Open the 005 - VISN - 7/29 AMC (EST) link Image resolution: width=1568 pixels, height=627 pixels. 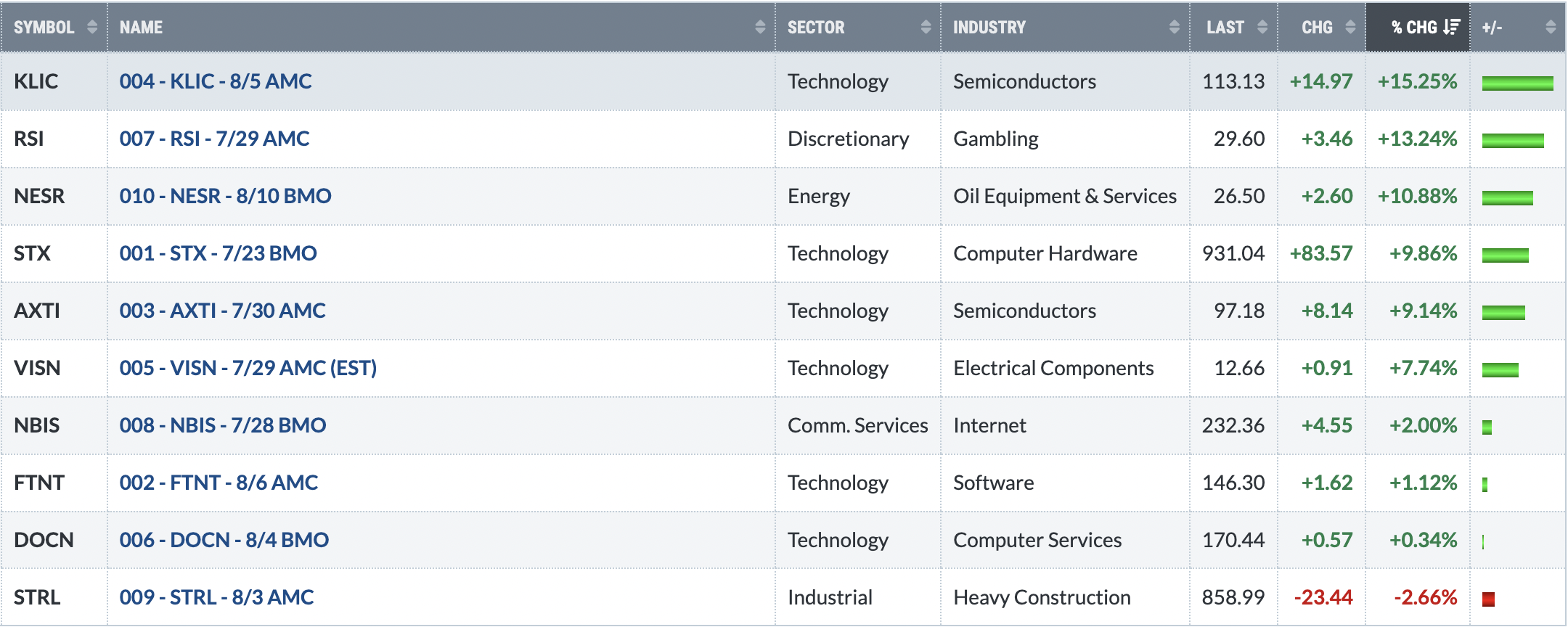pos(248,368)
